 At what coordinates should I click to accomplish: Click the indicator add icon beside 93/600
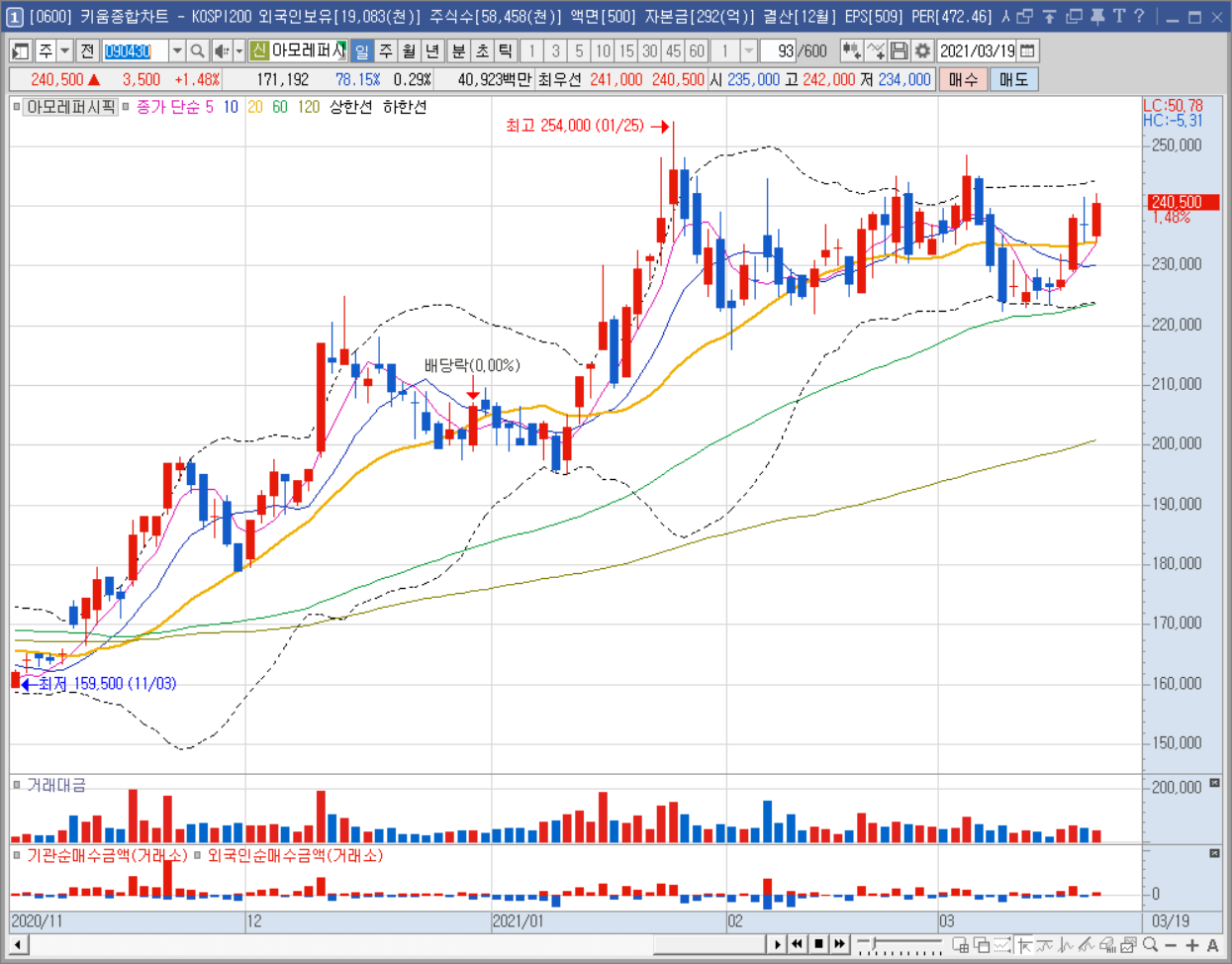click(851, 50)
